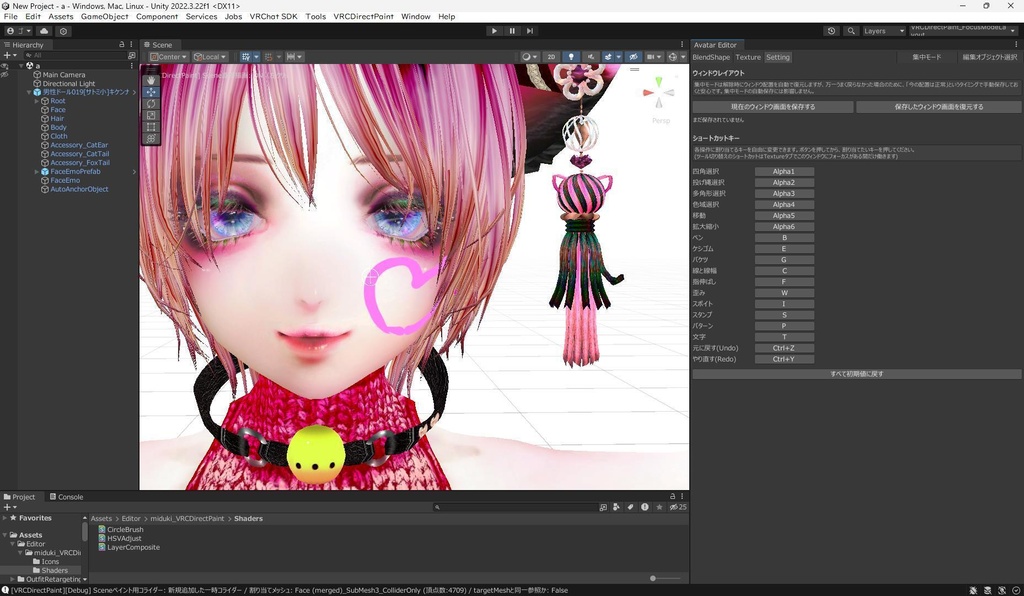Open Scene draw mode shading dropdown
The height and width of the screenshot is (596, 1024).
click(x=529, y=57)
